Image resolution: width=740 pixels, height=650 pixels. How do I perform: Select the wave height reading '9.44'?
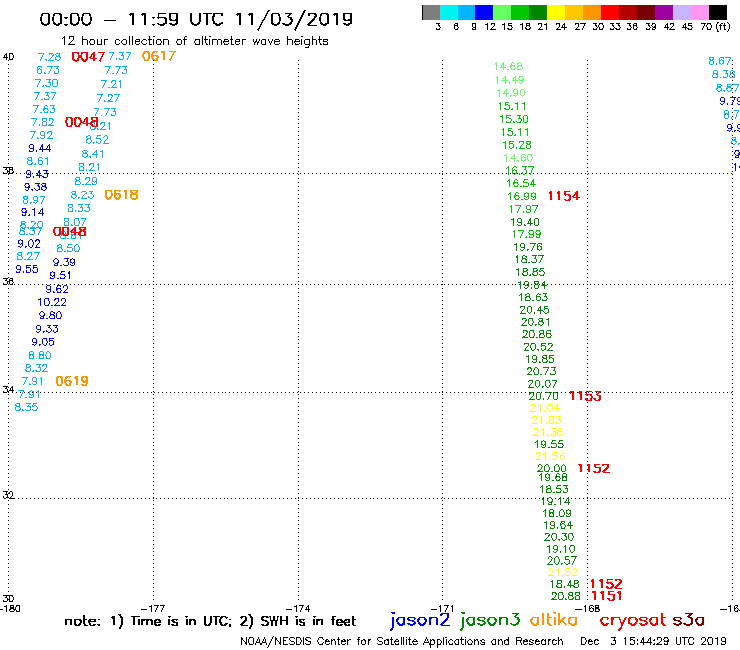tap(40, 148)
